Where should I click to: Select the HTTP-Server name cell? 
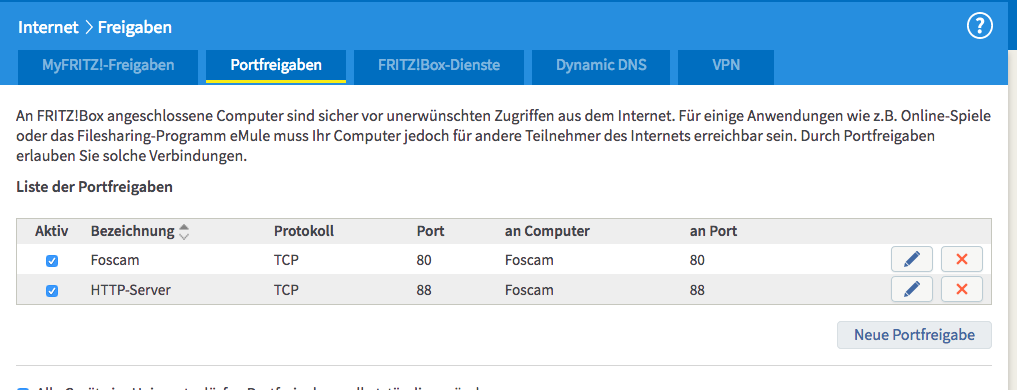tap(130, 290)
